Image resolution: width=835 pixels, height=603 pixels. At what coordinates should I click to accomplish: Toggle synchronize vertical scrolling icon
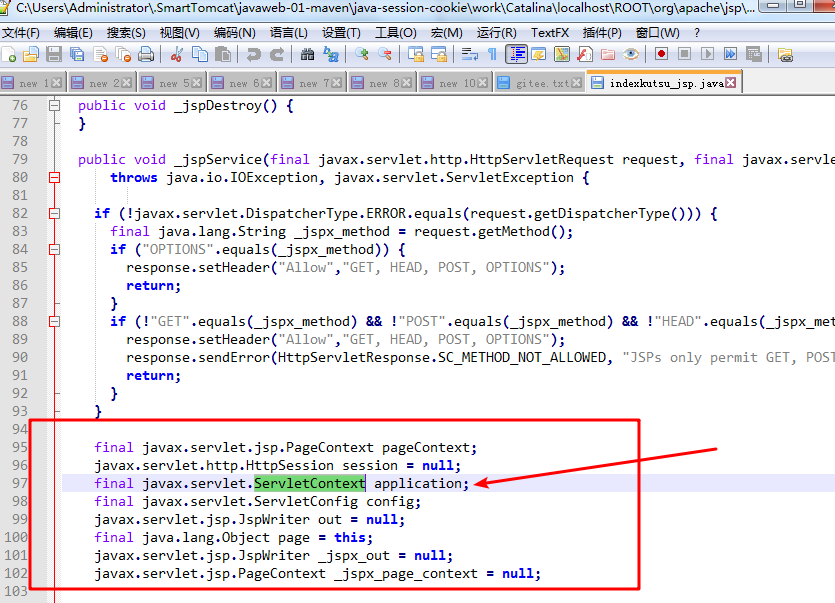(415, 54)
